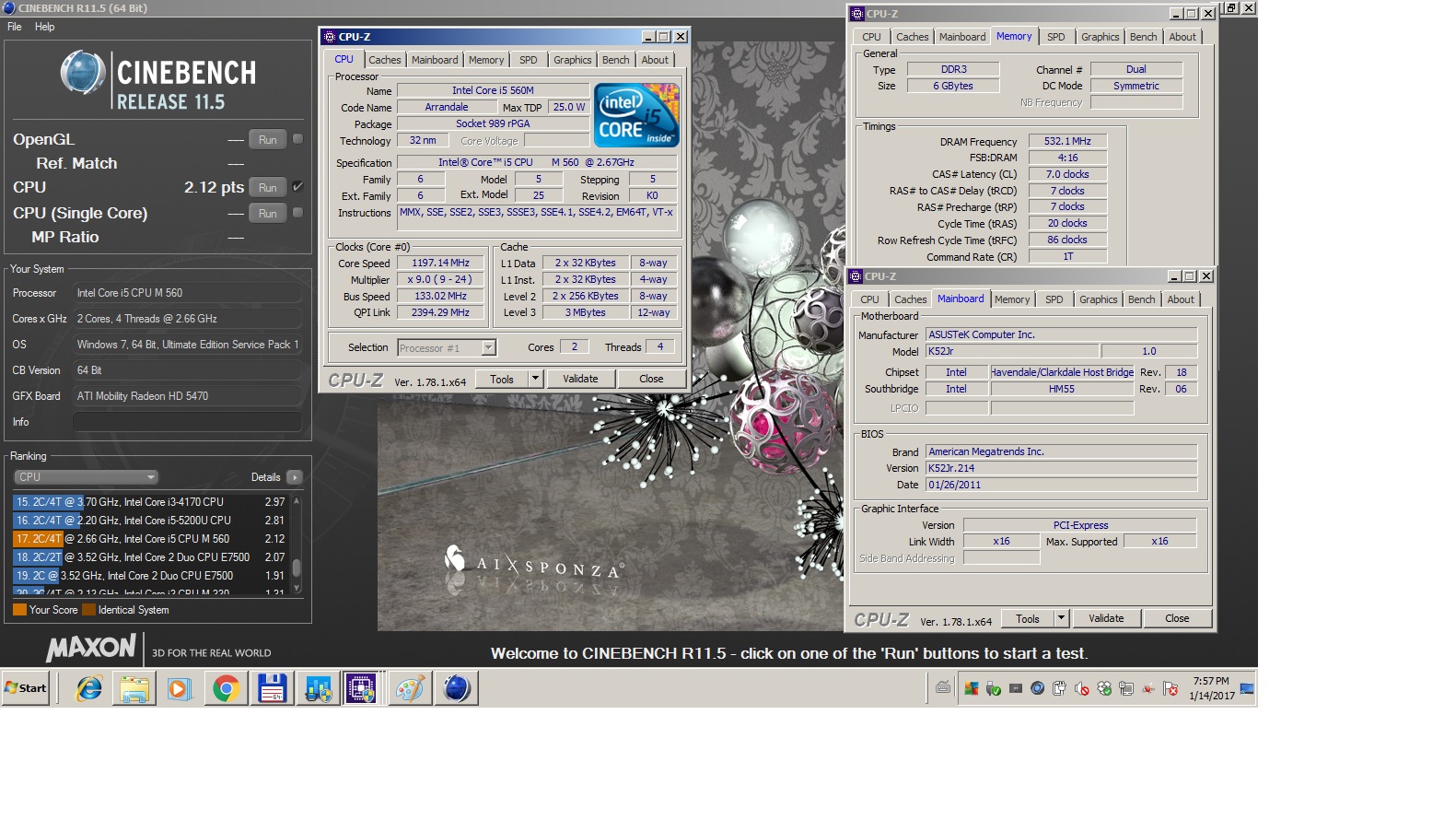
Task: Uncheck the CPU test checkbox
Action: tap(297, 186)
